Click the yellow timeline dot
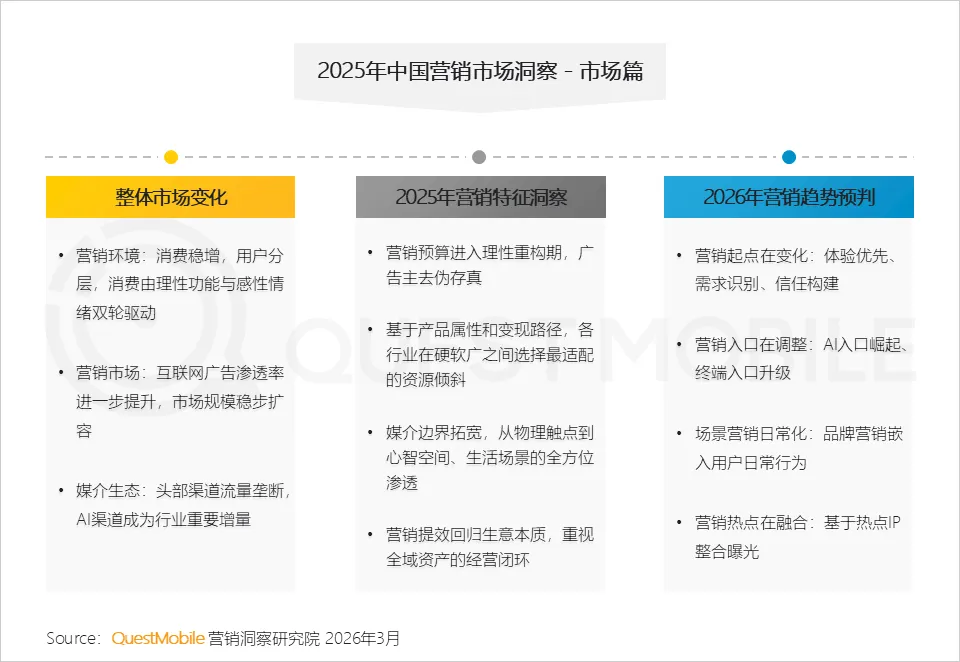The width and height of the screenshot is (960, 662). point(170,156)
